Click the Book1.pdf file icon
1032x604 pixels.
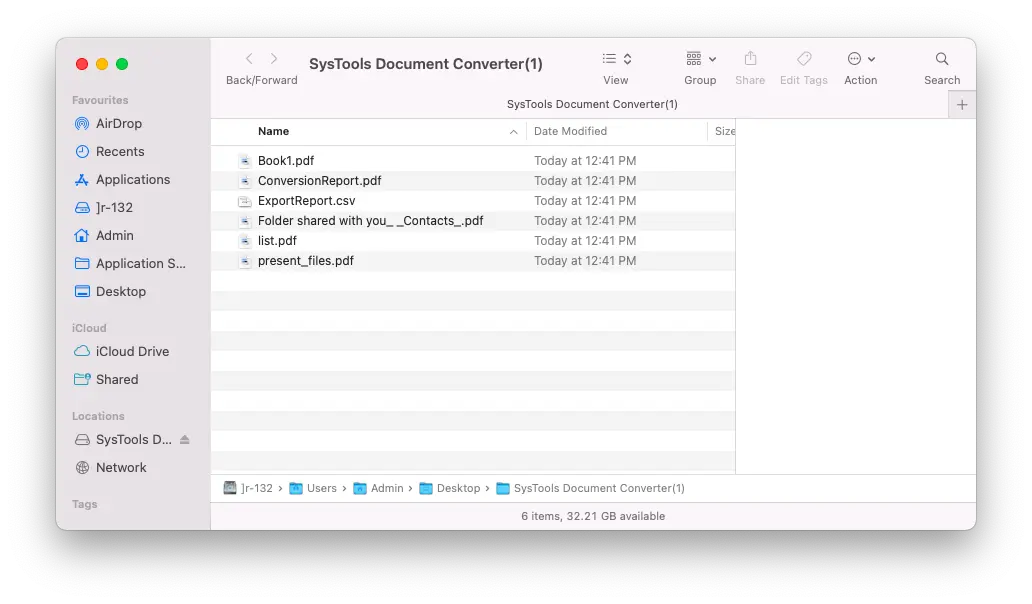(245, 161)
